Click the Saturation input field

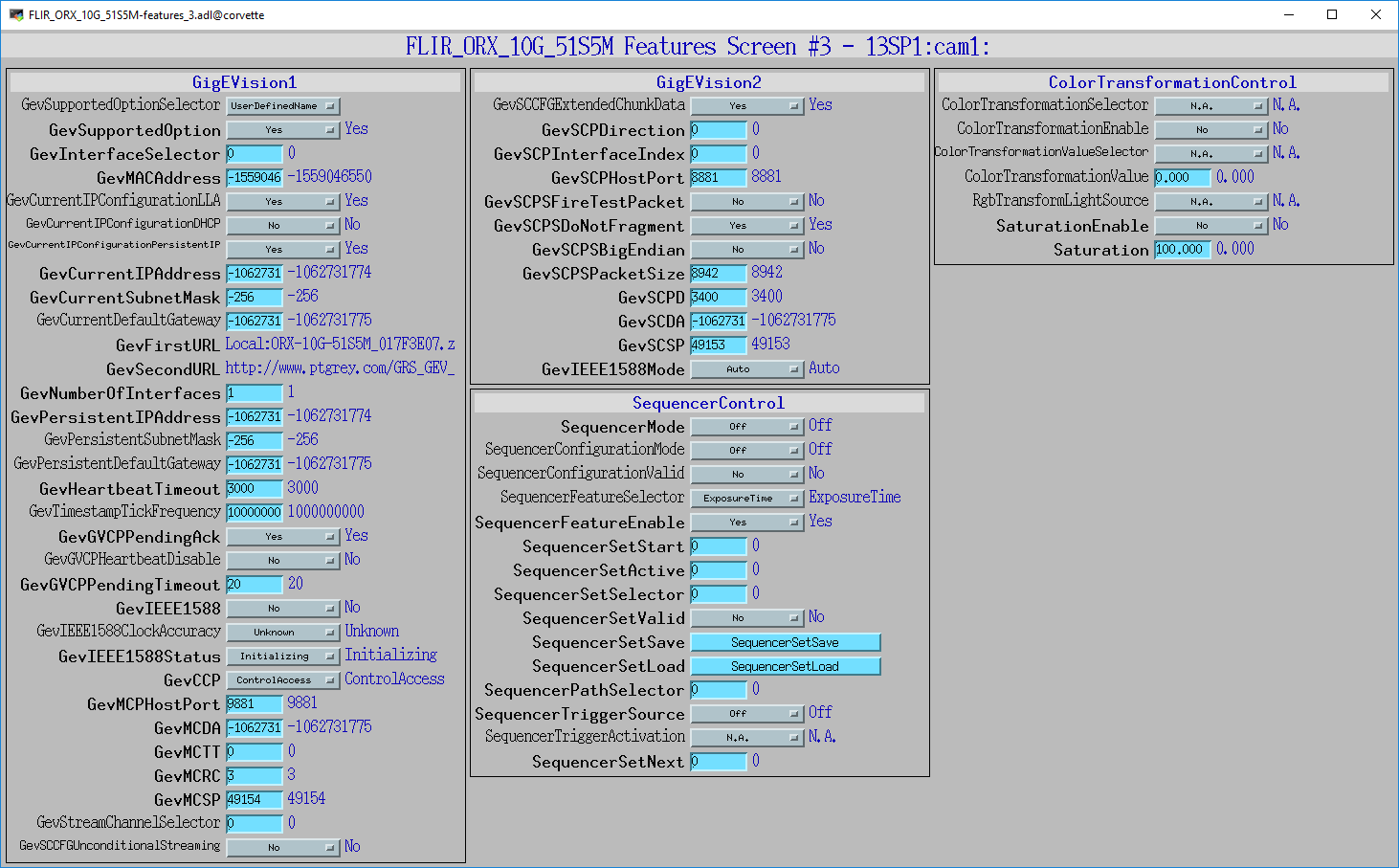click(x=1183, y=250)
